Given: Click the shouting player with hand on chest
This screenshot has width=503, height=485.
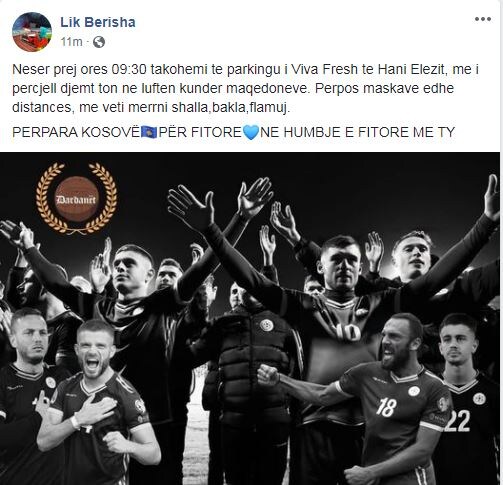Looking at the screenshot, I should click(x=97, y=400).
